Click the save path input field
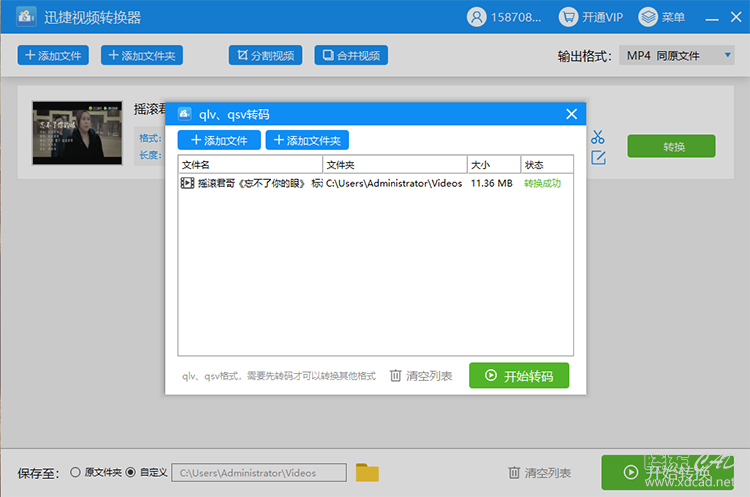750x497 pixels. tap(259, 473)
